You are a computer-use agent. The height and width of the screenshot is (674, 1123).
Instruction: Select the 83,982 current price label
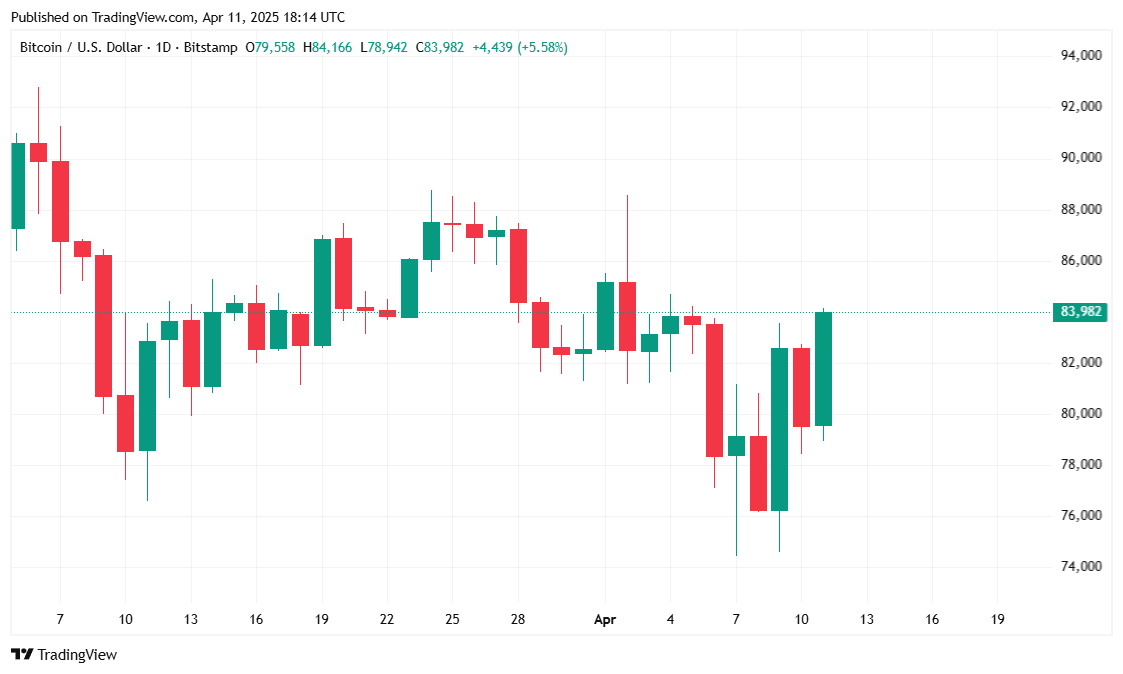(1080, 312)
